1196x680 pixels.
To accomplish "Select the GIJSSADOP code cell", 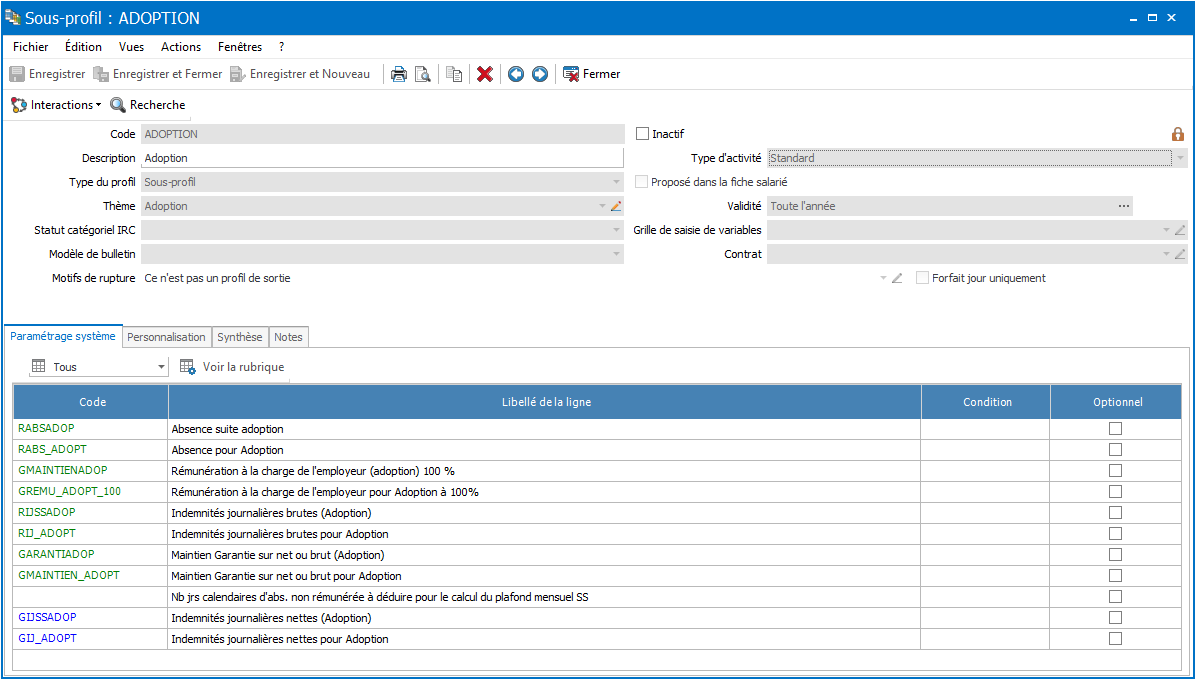I will click(92, 617).
